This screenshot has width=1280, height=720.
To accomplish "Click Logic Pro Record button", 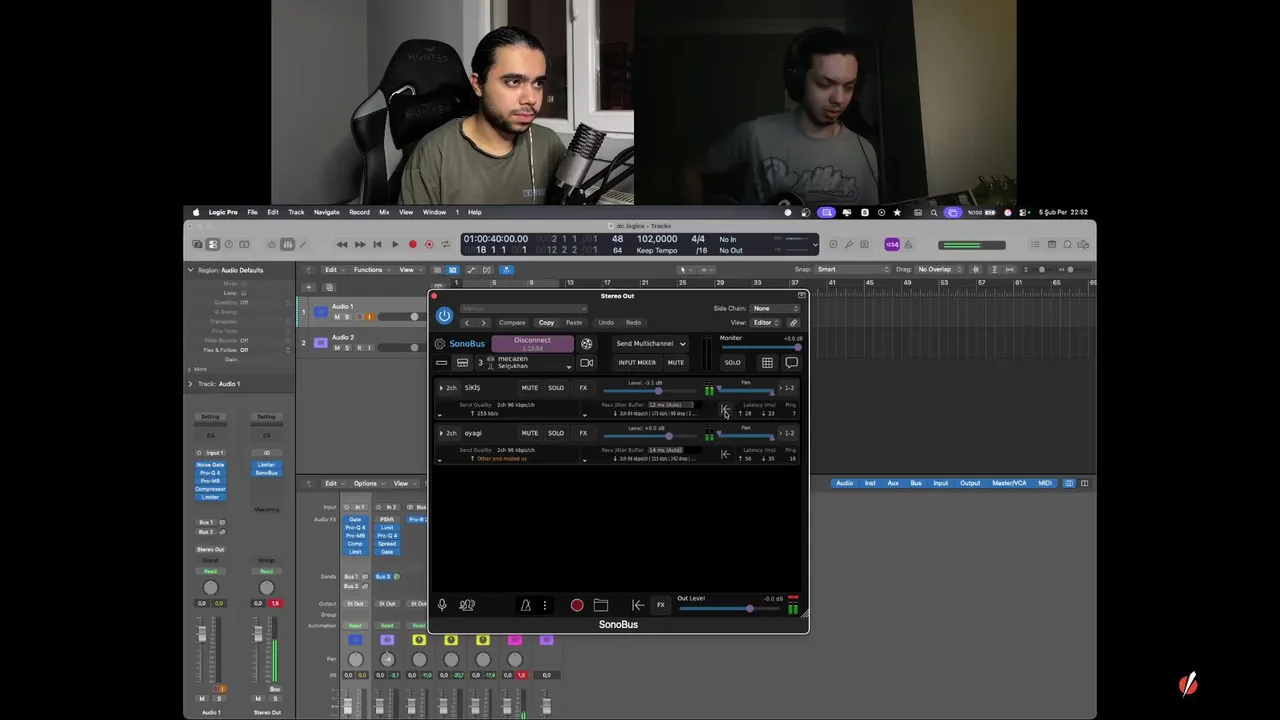I will tap(412, 244).
